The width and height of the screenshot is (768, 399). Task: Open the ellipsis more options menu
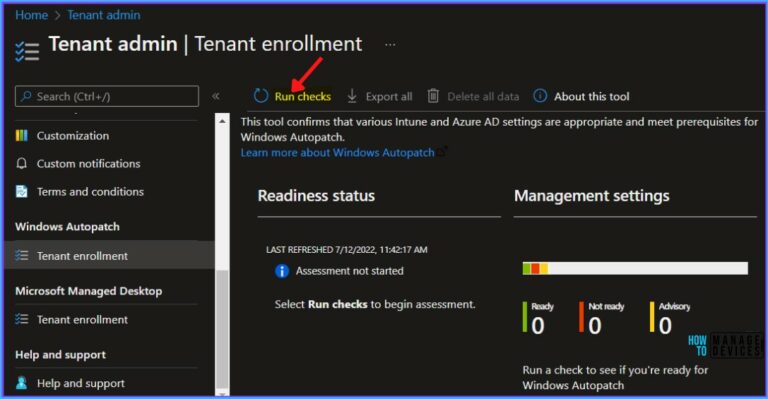click(390, 45)
